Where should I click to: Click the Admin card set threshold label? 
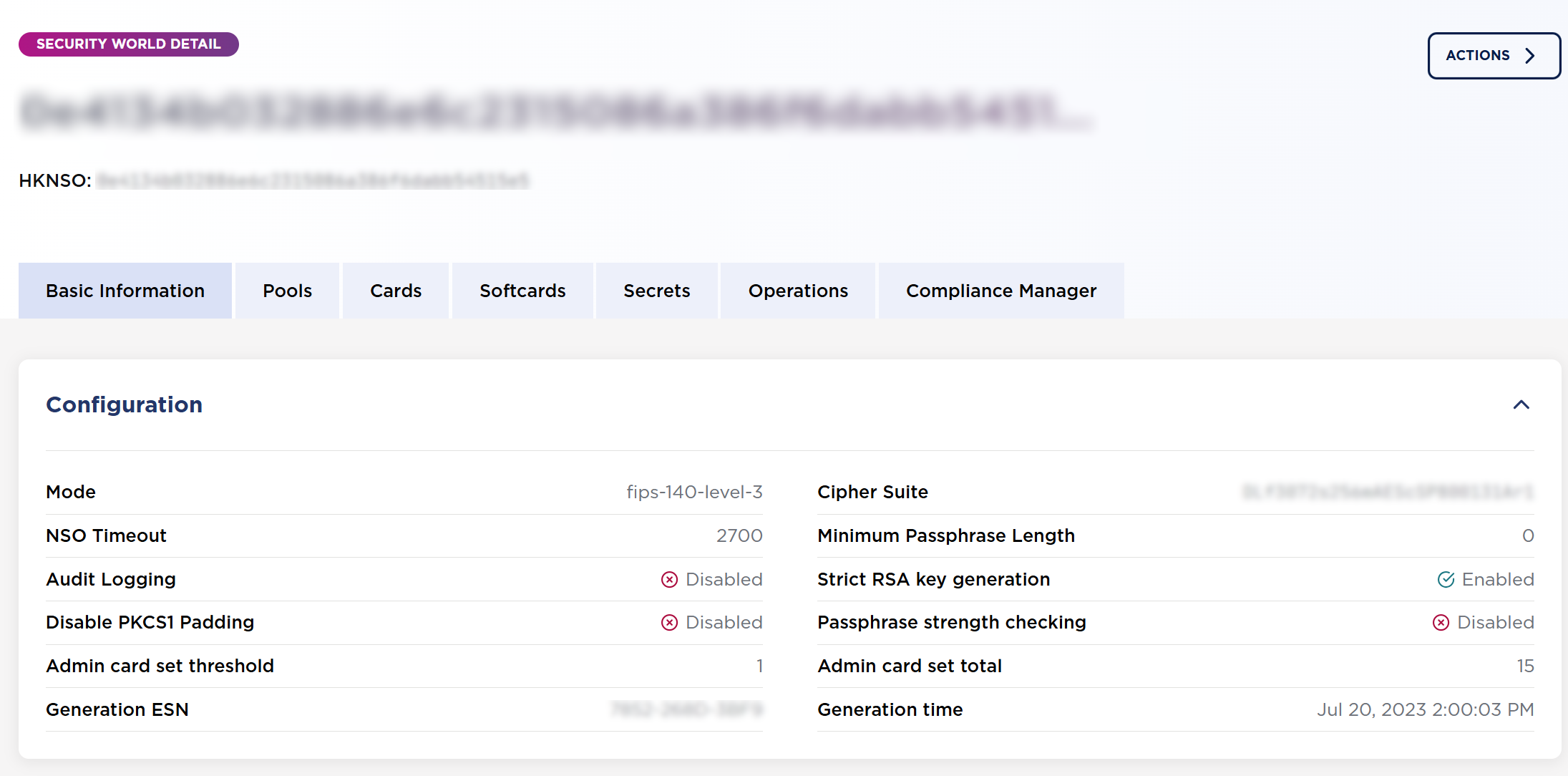(x=160, y=666)
